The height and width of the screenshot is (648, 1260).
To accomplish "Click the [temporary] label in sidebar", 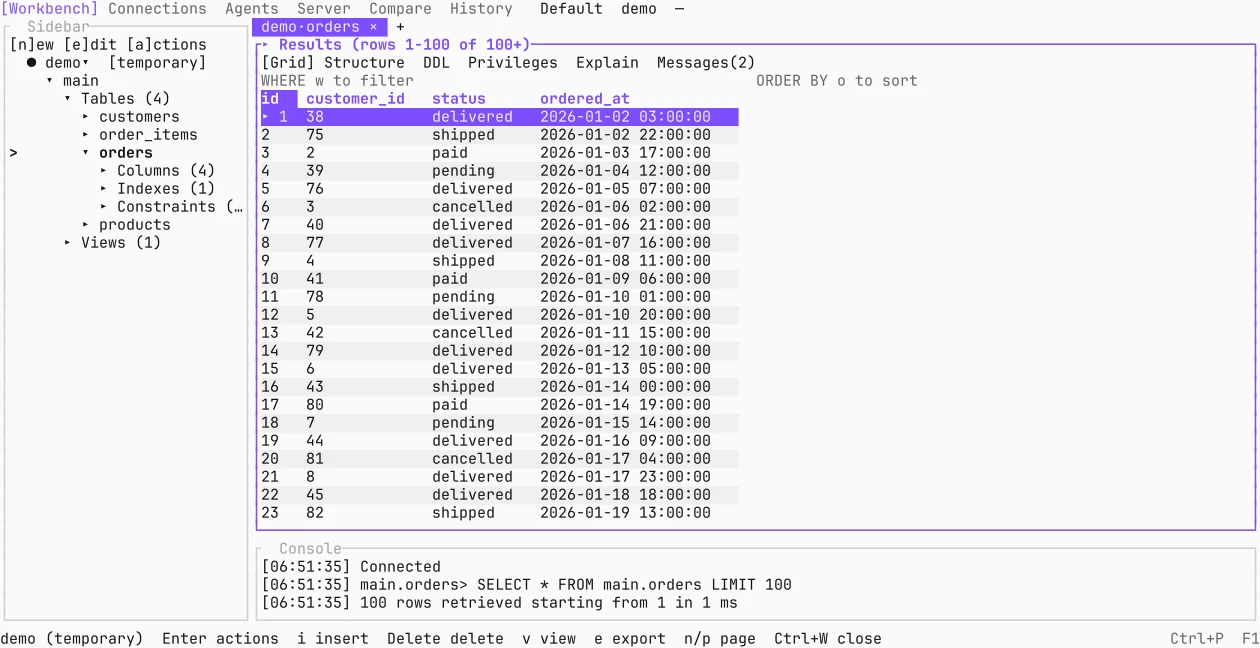I will 157,63.
